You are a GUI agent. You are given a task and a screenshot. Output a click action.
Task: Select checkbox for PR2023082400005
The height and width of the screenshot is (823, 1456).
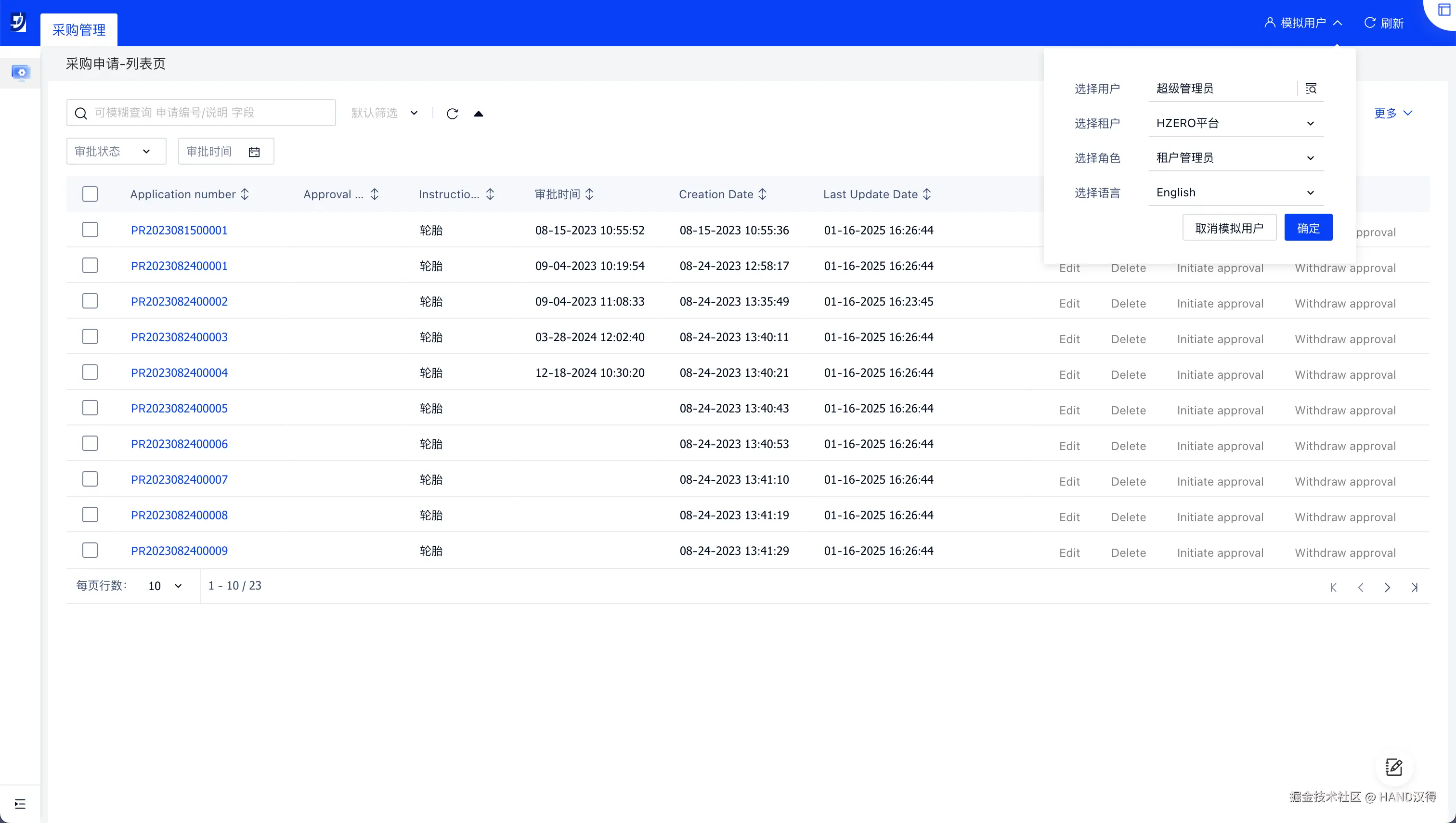[x=90, y=408]
